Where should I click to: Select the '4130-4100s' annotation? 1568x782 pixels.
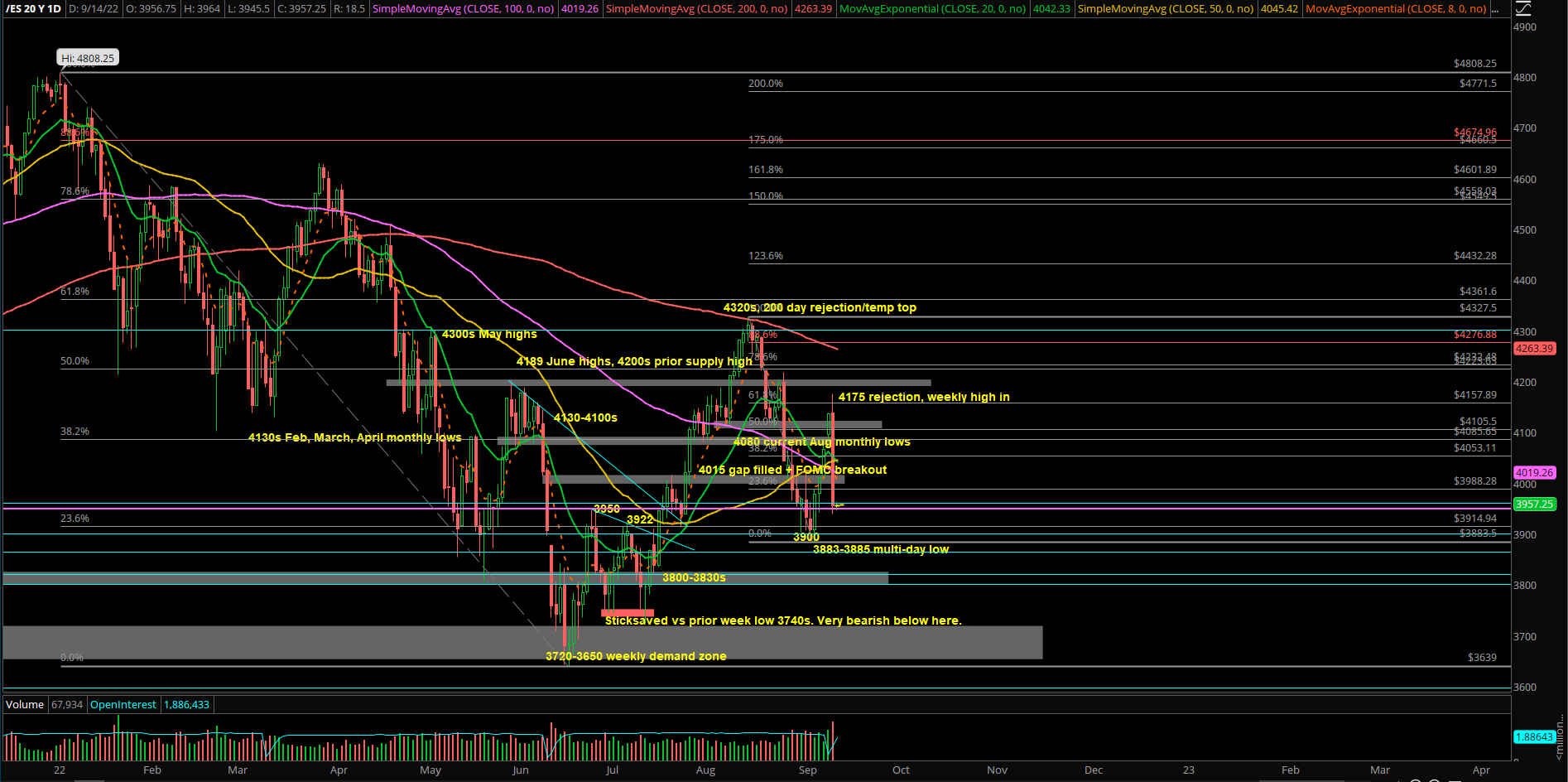coord(585,418)
